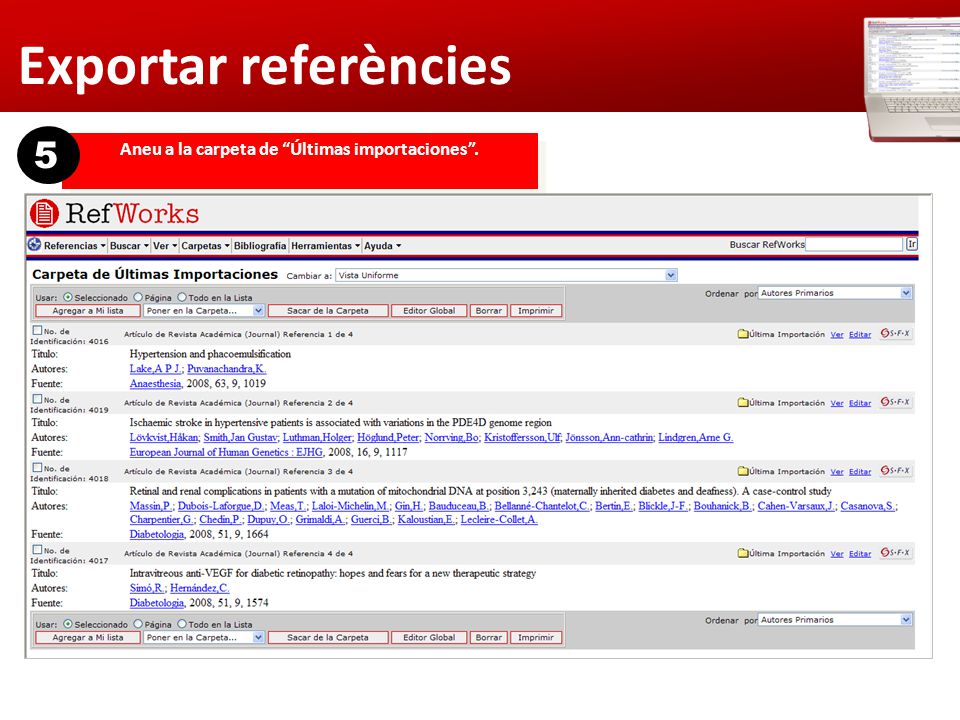Check the box for reference ID 4017
Viewport: 960px width, 720px height.
coord(37,550)
